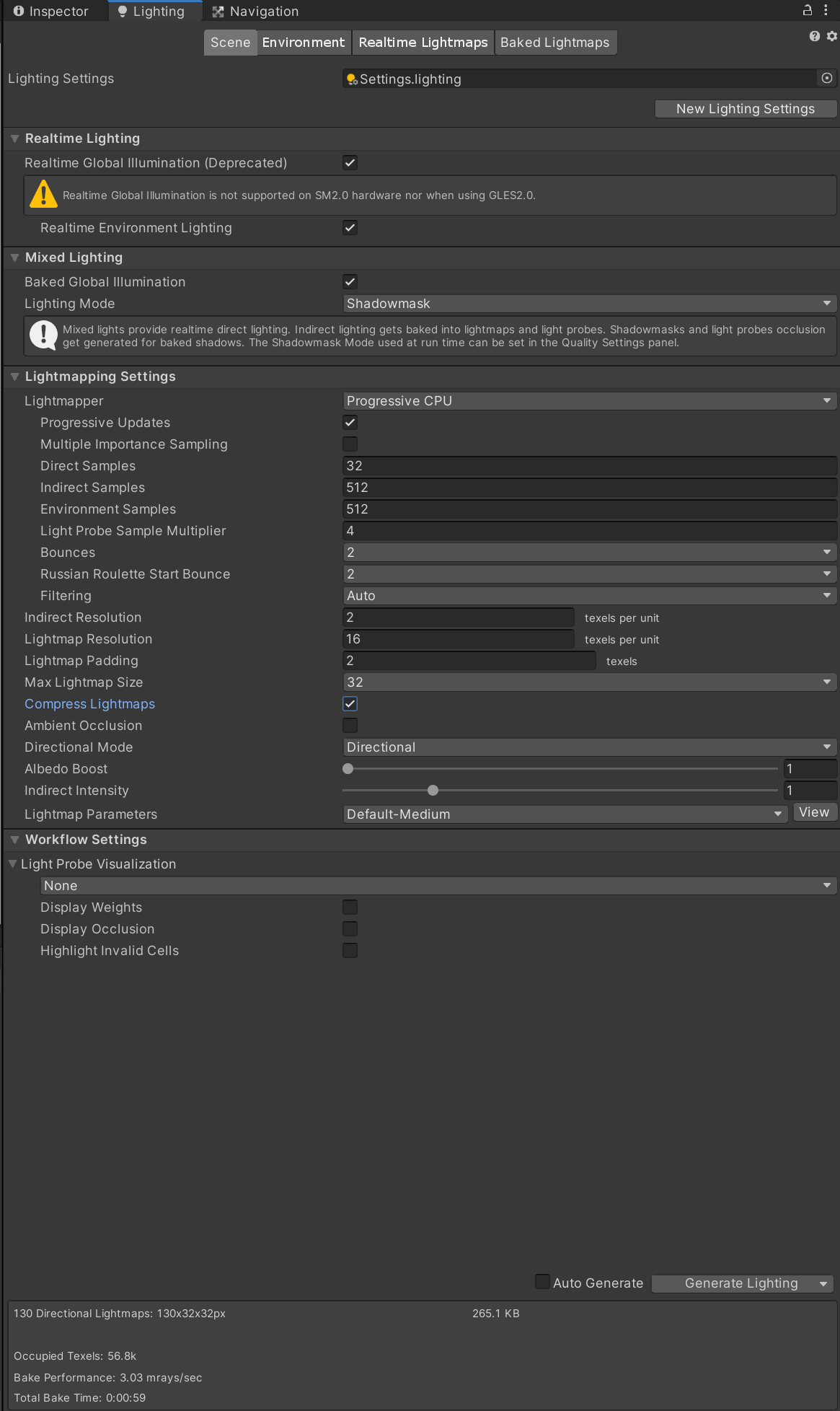Click View next to Lightmap Parameters
This screenshot has width=840, height=1411.
tap(815, 812)
